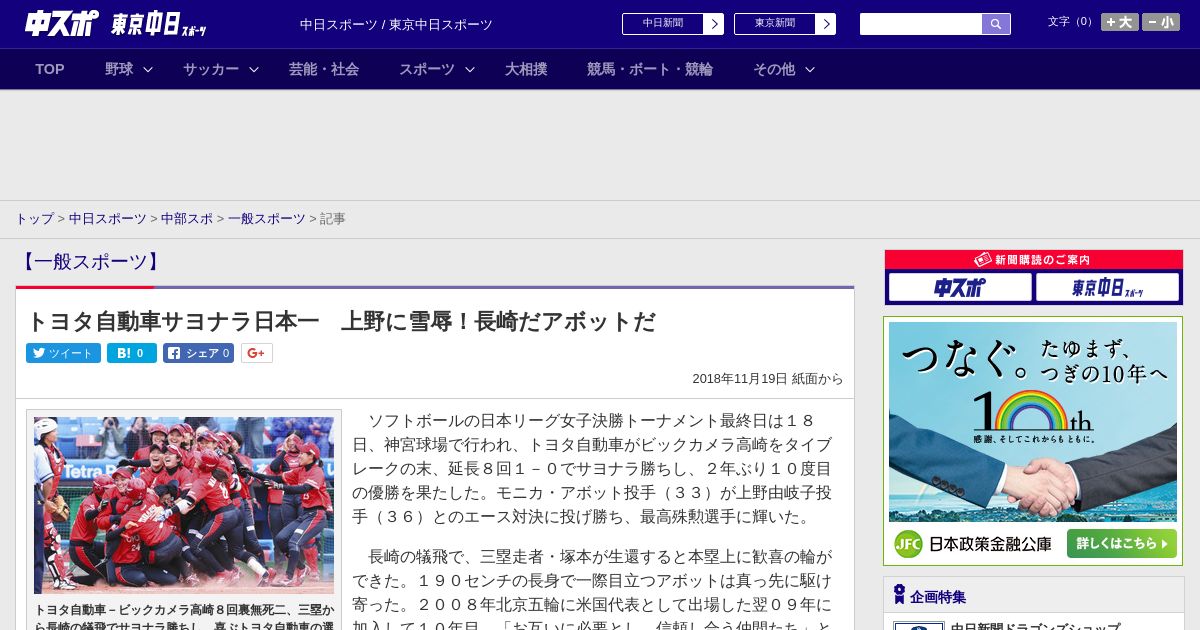Viewport: 1200px width, 630px height.
Task: Decrease text size with the 小 button
Action: (x=1161, y=22)
